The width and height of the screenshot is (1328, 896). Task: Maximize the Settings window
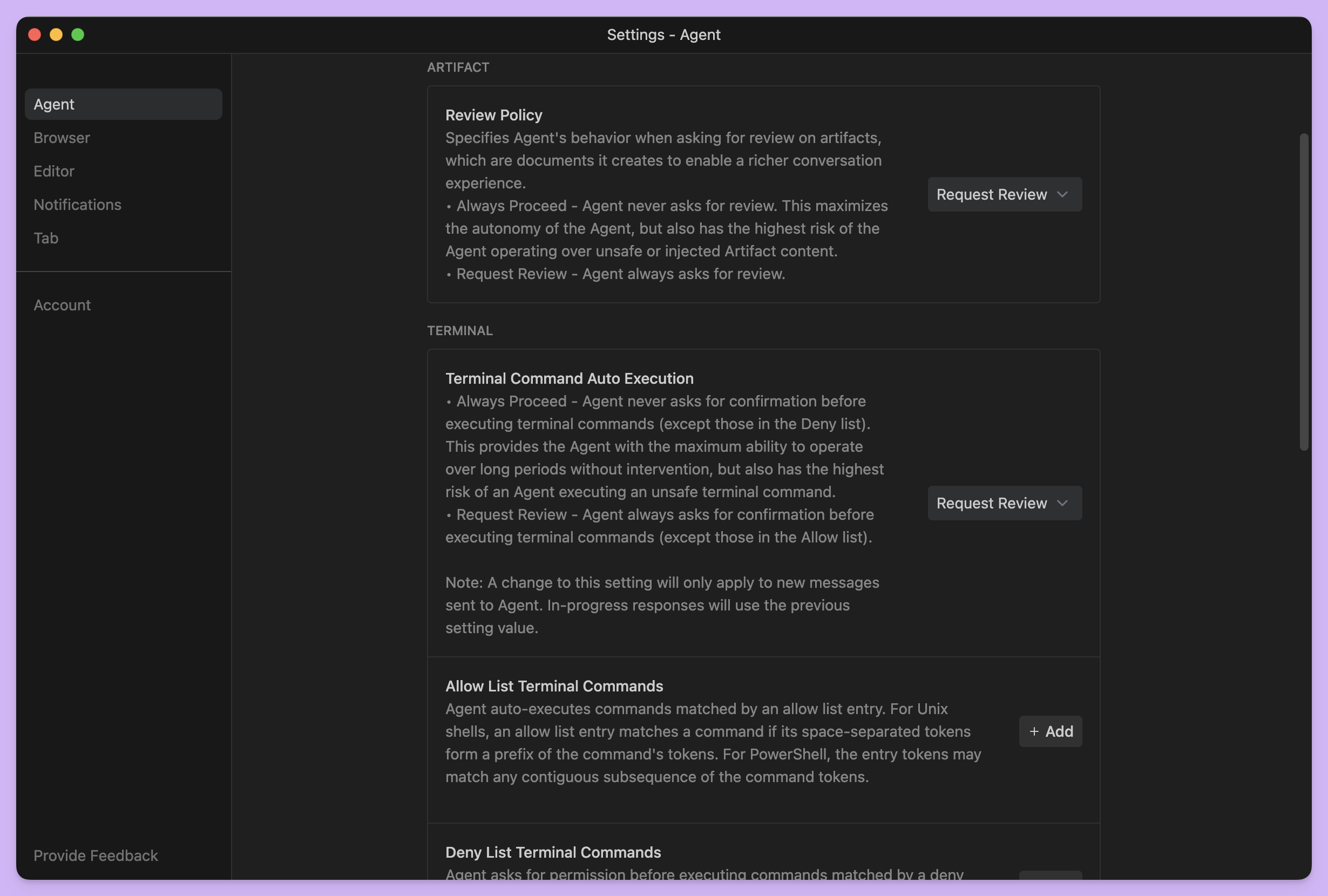click(78, 35)
